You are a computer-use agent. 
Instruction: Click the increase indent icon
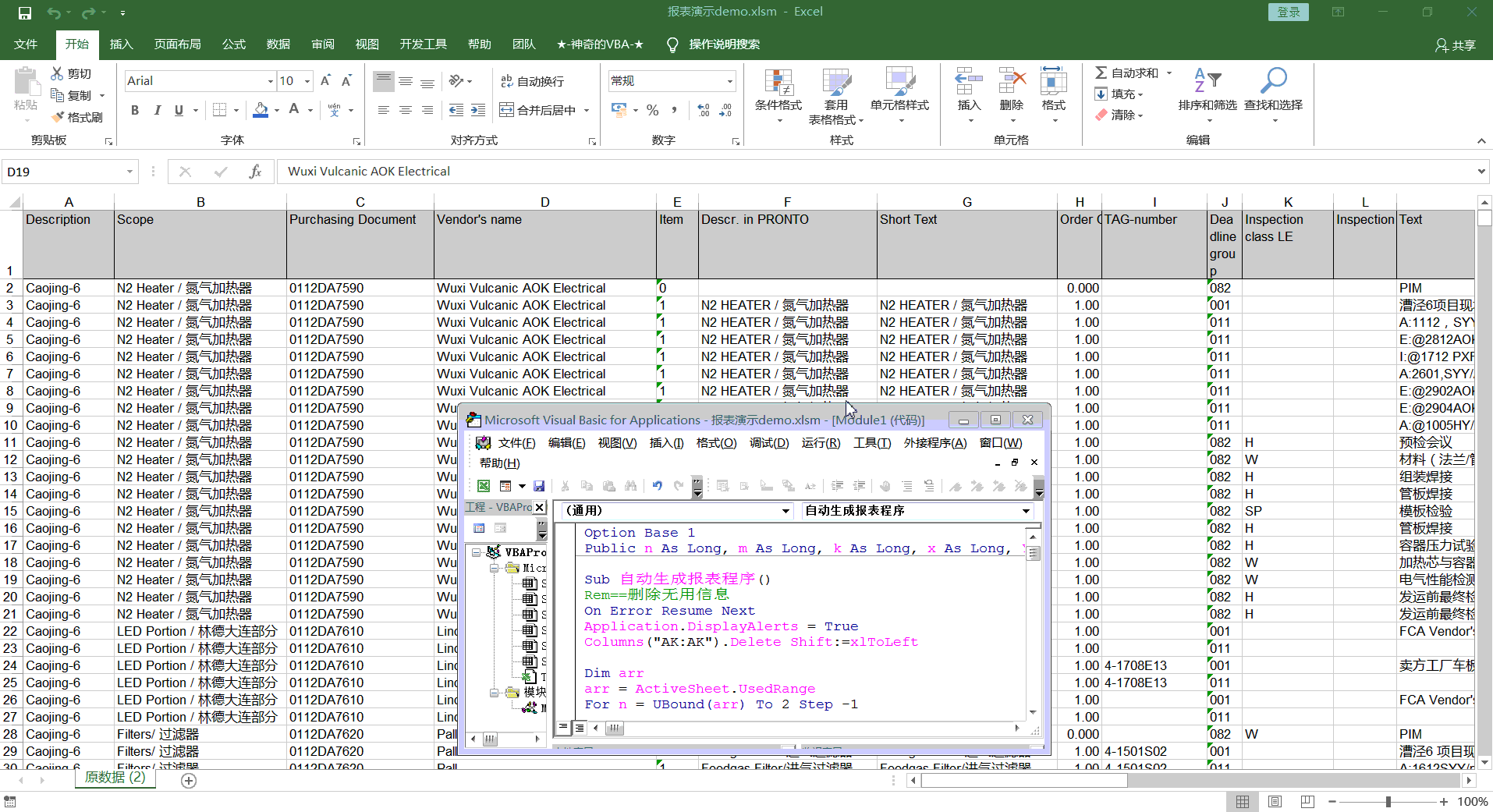(478, 110)
